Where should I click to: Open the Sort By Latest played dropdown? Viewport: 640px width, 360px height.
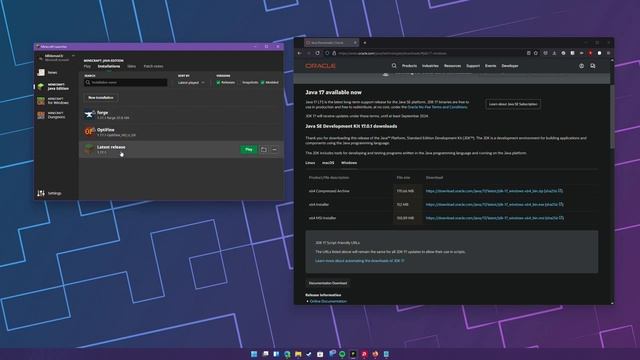tap(192, 82)
